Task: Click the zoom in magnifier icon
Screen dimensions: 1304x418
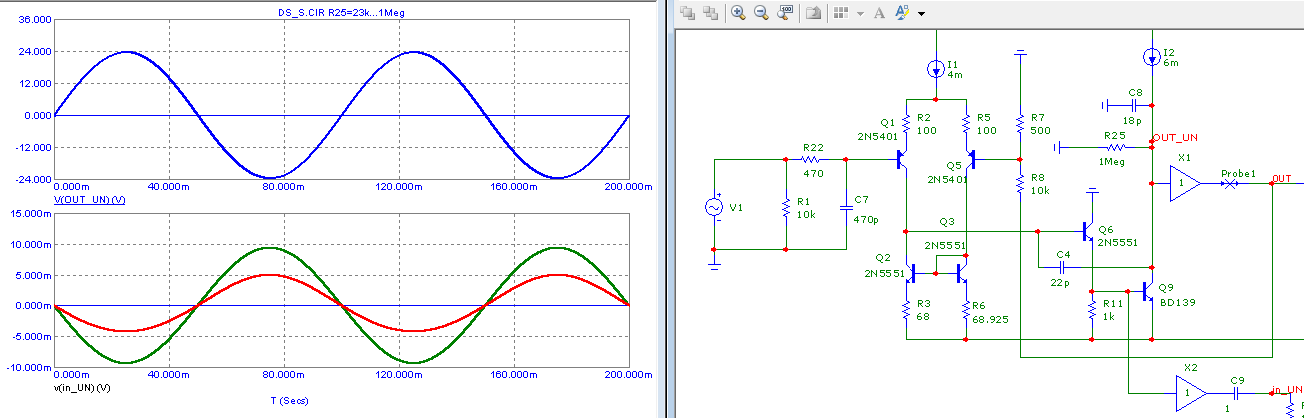Action: tap(738, 13)
